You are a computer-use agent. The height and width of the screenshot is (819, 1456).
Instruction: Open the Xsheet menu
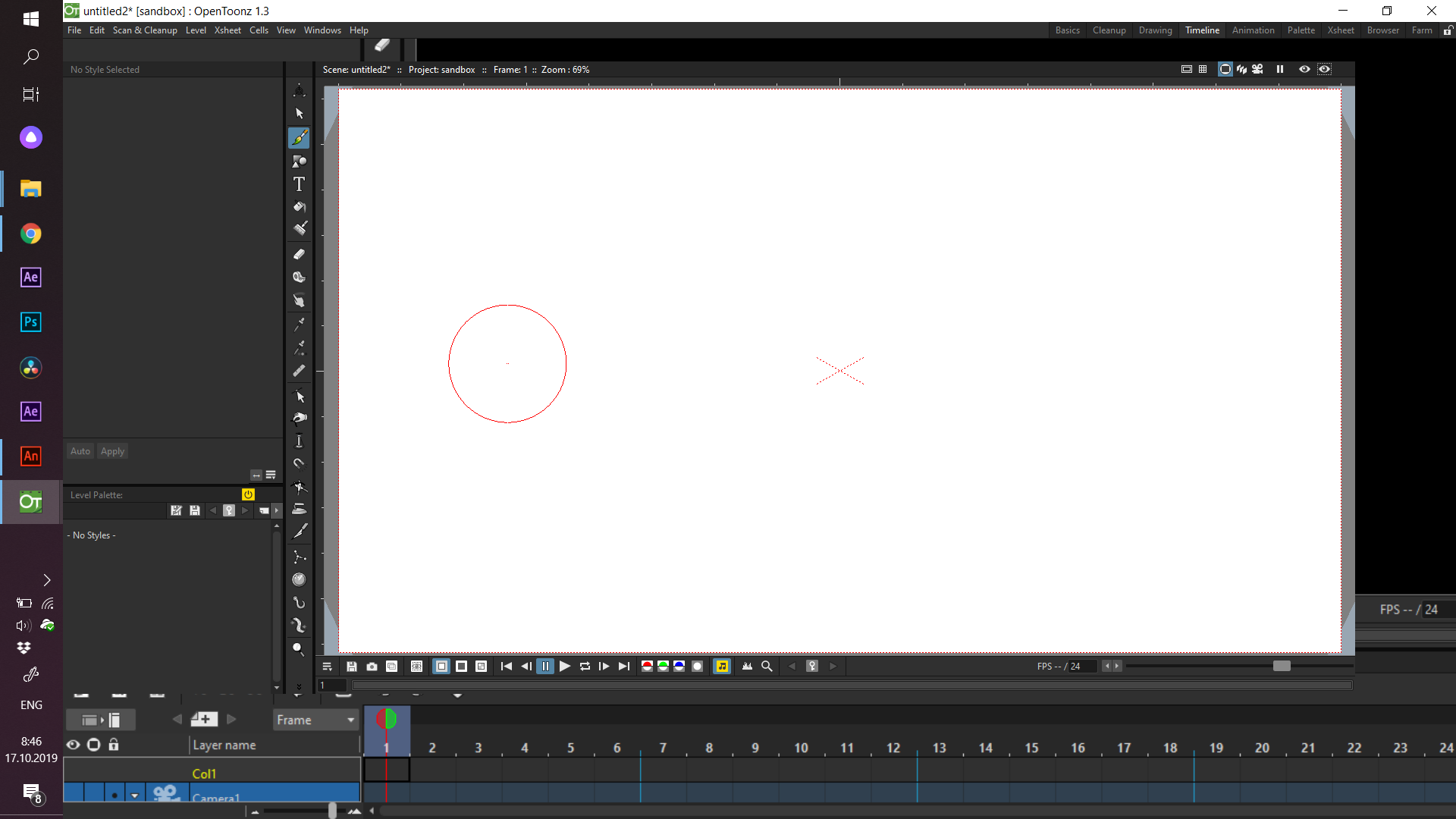pyautogui.click(x=227, y=30)
